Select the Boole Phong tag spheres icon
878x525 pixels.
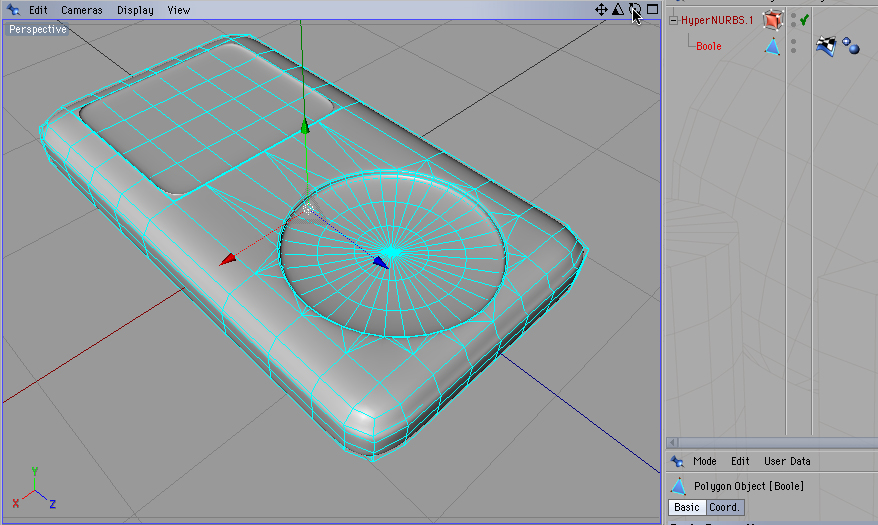(851, 46)
